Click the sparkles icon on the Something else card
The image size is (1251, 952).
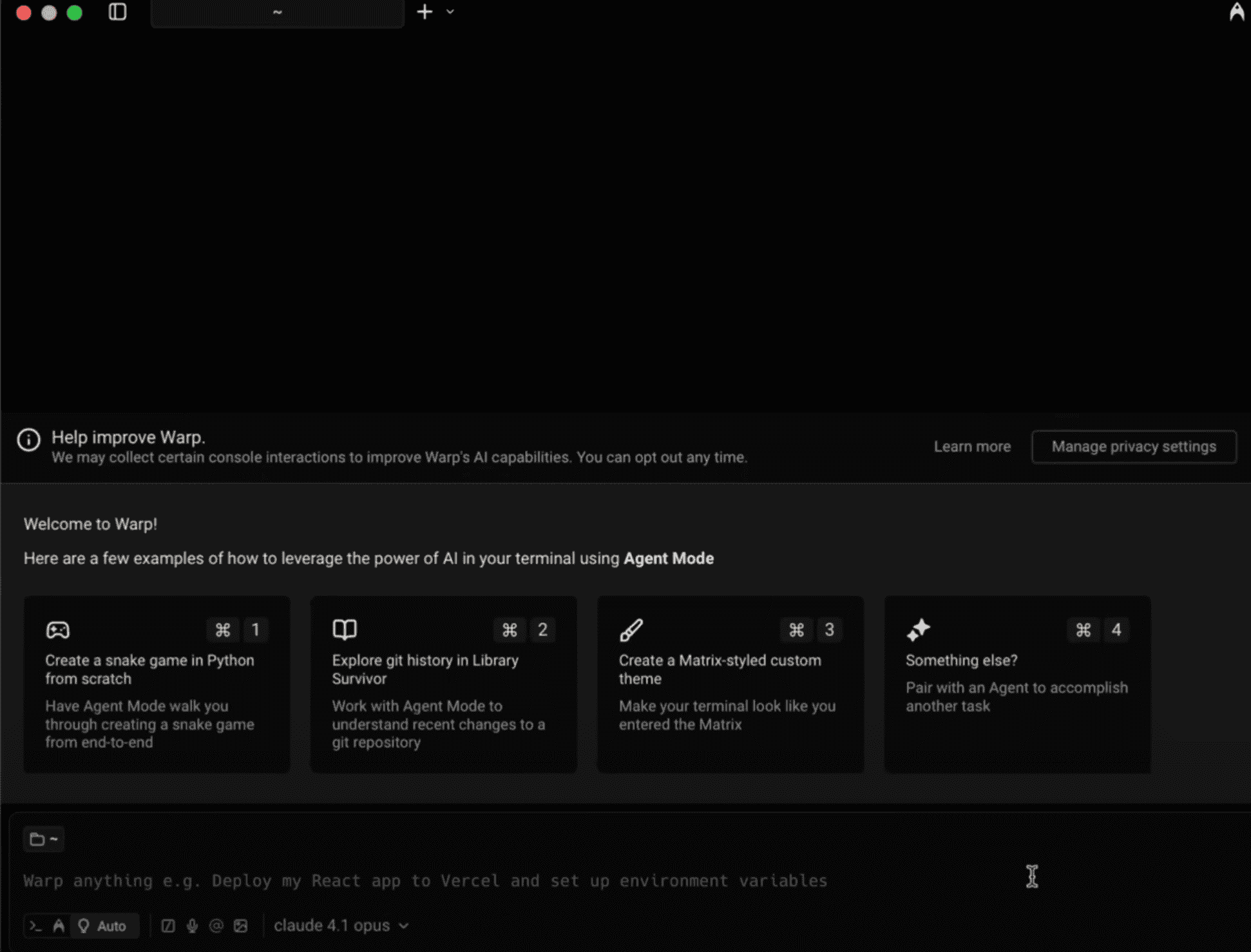918,629
